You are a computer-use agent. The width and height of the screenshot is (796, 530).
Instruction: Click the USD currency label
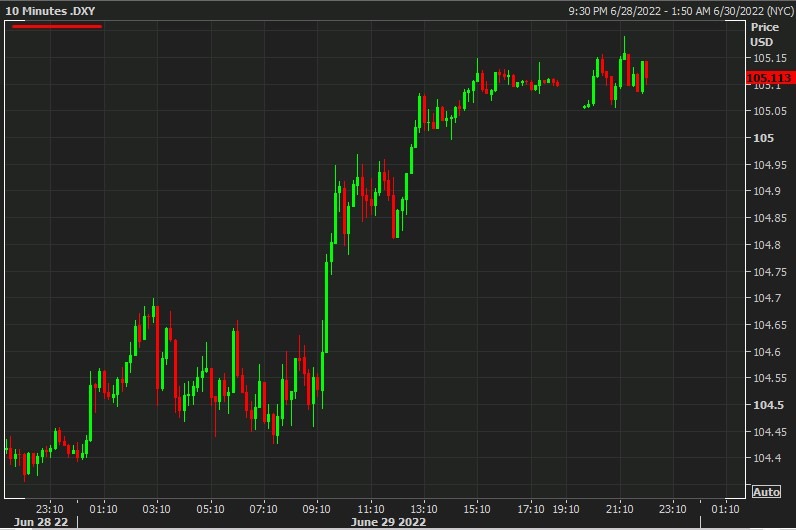(761, 42)
